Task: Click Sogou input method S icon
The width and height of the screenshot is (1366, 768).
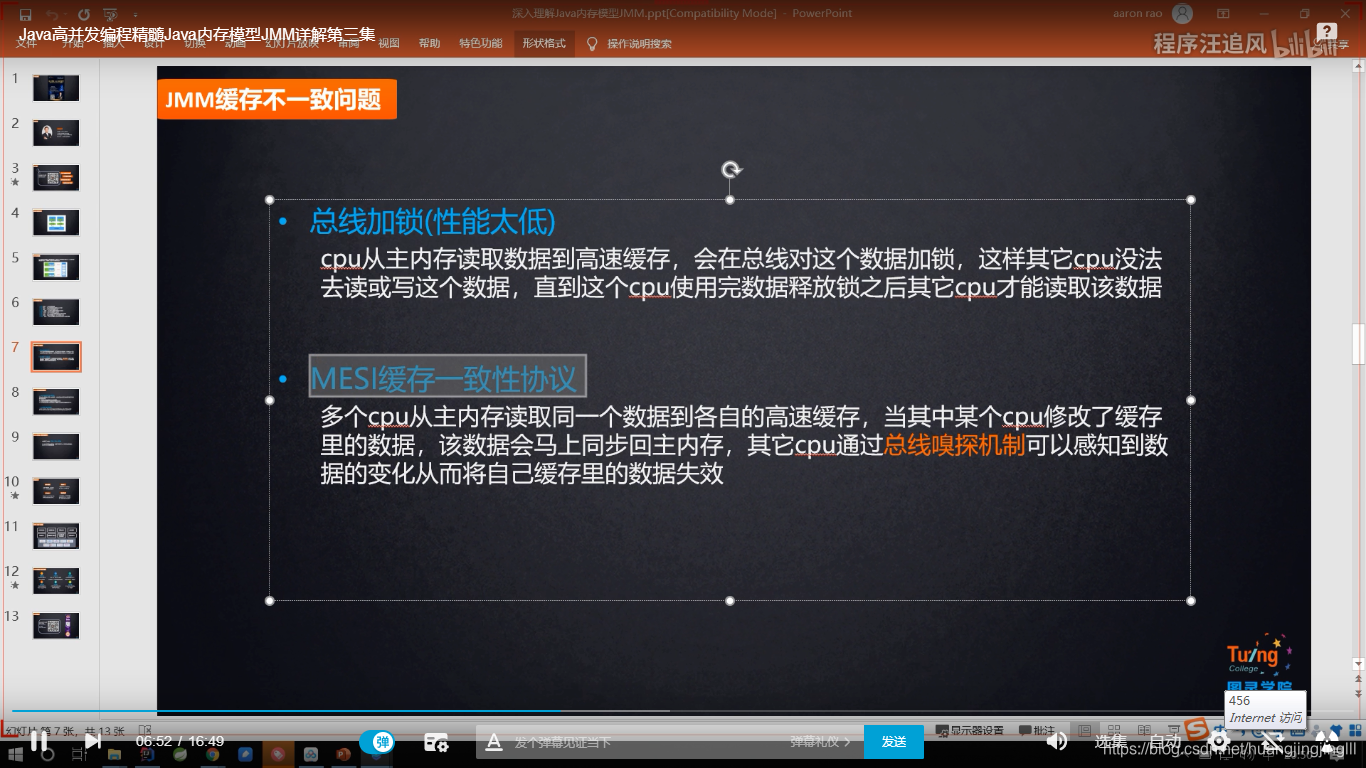Action: pos(1195,728)
